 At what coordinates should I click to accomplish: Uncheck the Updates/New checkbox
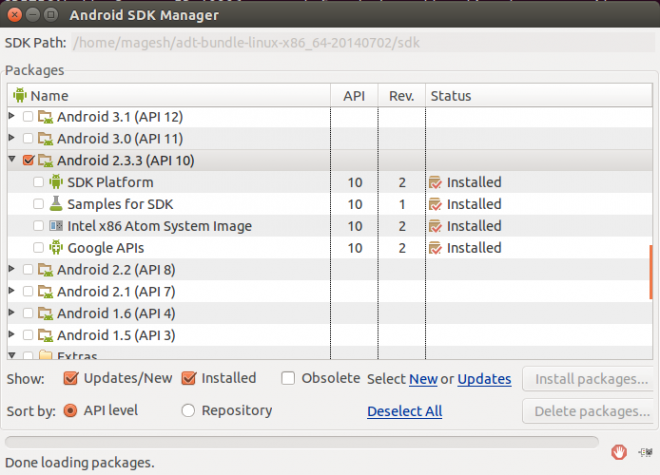pyautogui.click(x=70, y=378)
